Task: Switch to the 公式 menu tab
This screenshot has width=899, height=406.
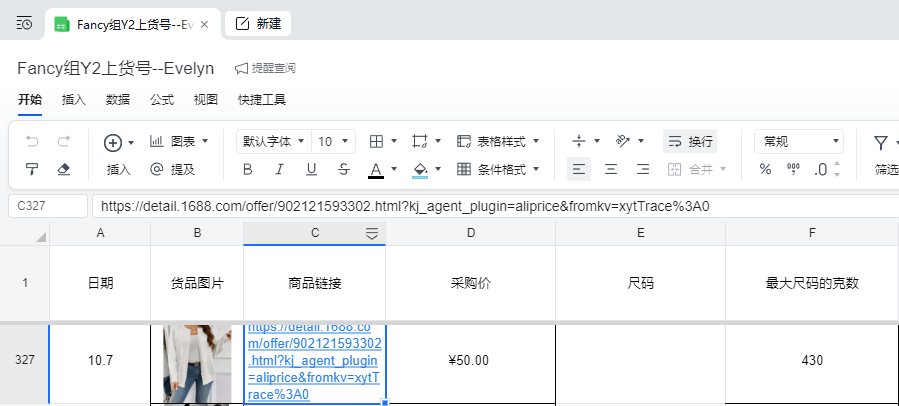Action: pyautogui.click(x=162, y=100)
